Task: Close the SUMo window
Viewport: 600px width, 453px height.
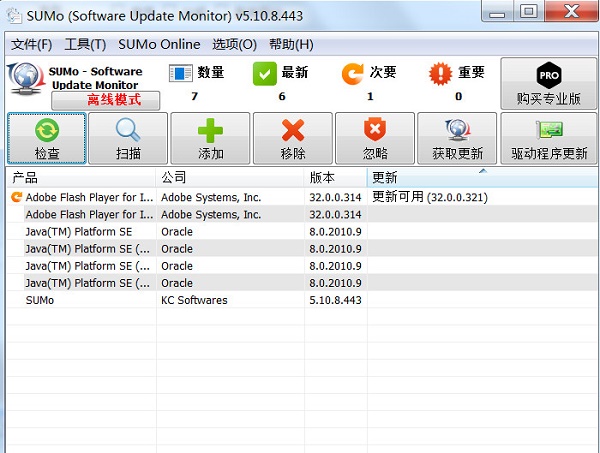Action: point(571,11)
